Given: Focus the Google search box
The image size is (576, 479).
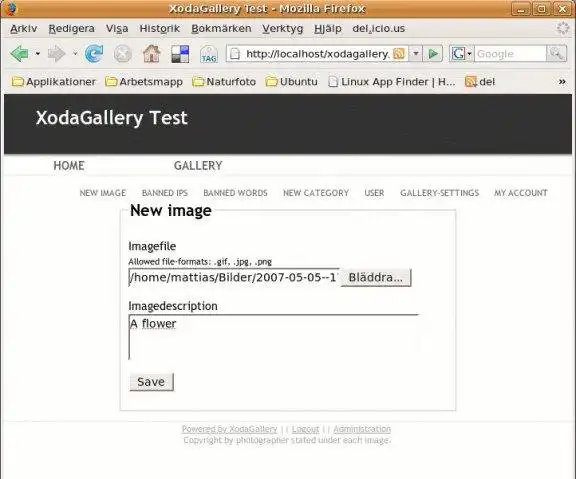Looking at the screenshot, I should coord(511,54).
